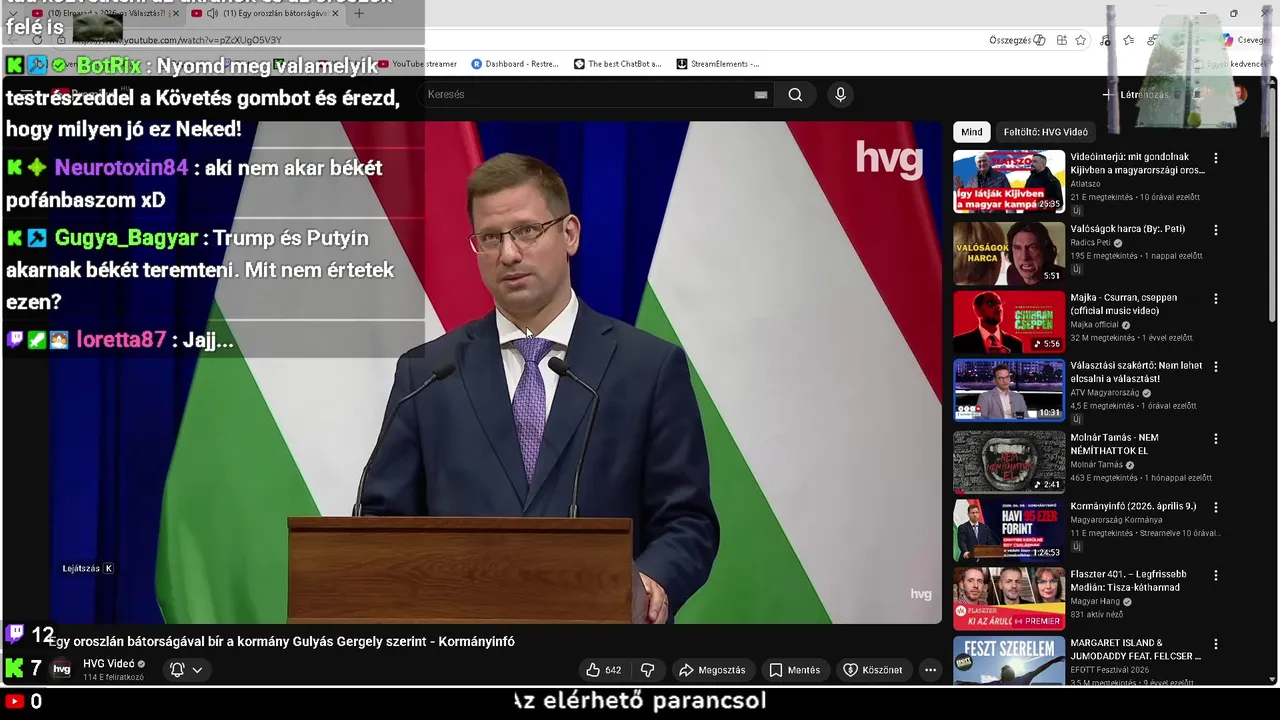
Task: Click the Összegzés summary button in address bar
Action: click(1017, 40)
